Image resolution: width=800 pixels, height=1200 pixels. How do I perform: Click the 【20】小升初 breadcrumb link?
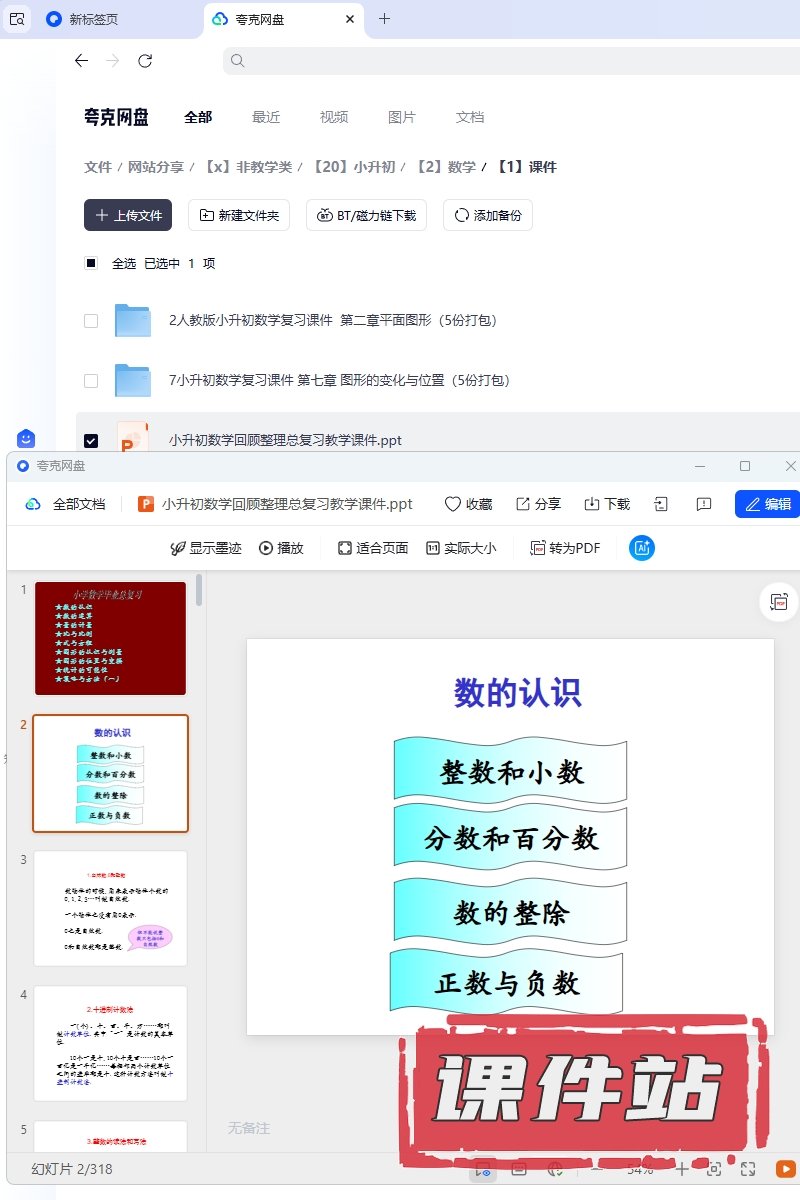354,167
